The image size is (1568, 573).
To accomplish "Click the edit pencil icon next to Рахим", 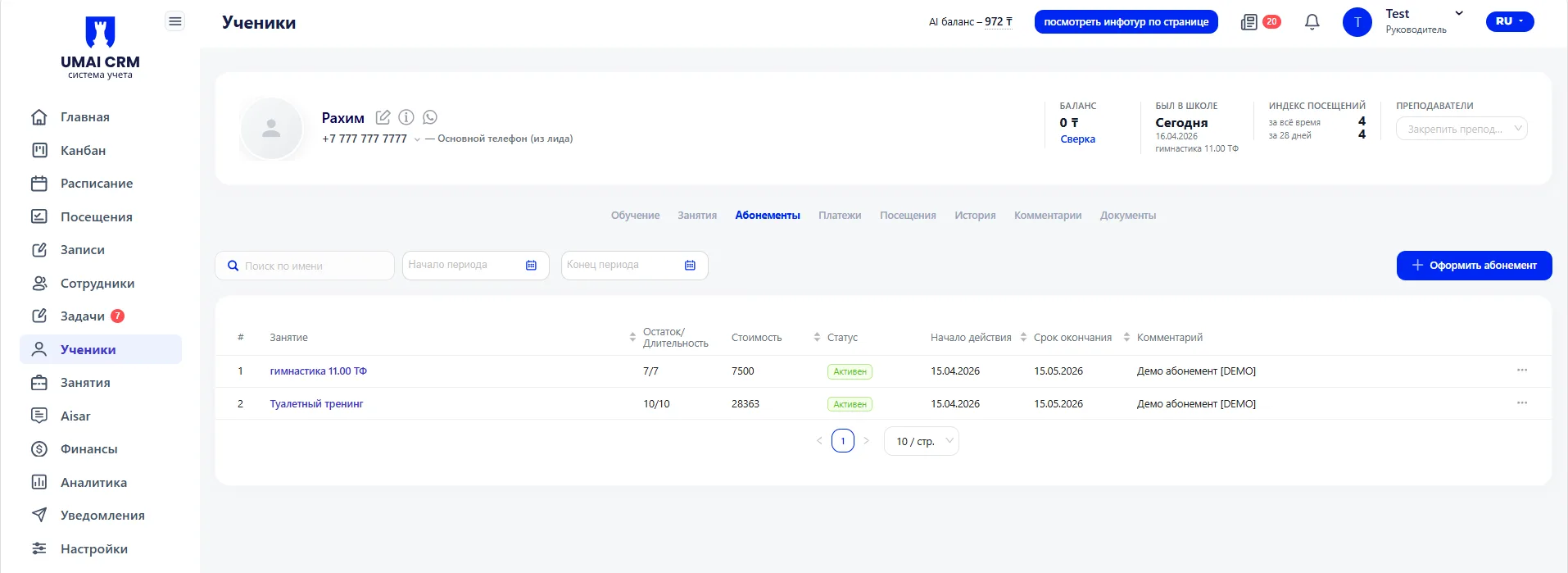I will point(383,117).
